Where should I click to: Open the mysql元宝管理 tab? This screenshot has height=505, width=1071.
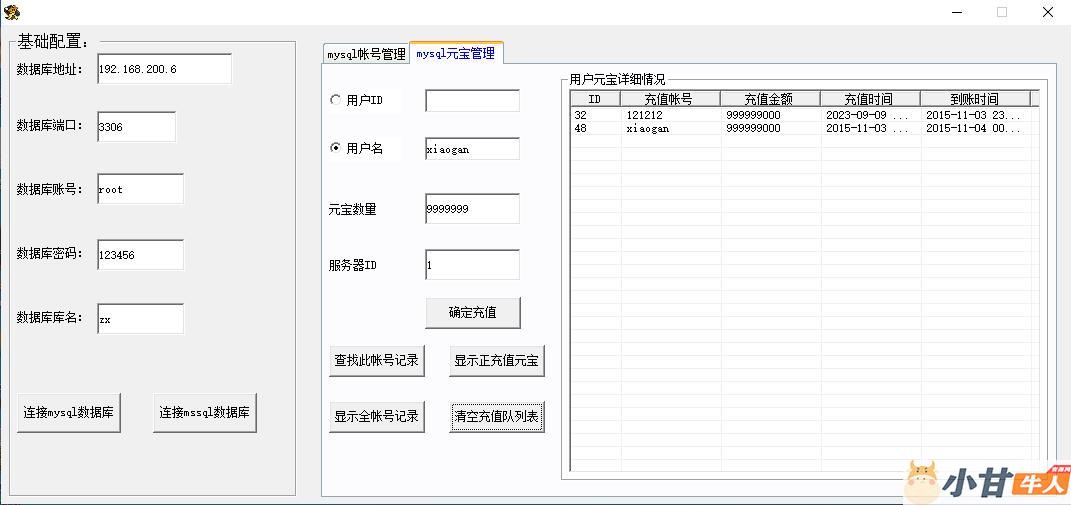coord(455,53)
